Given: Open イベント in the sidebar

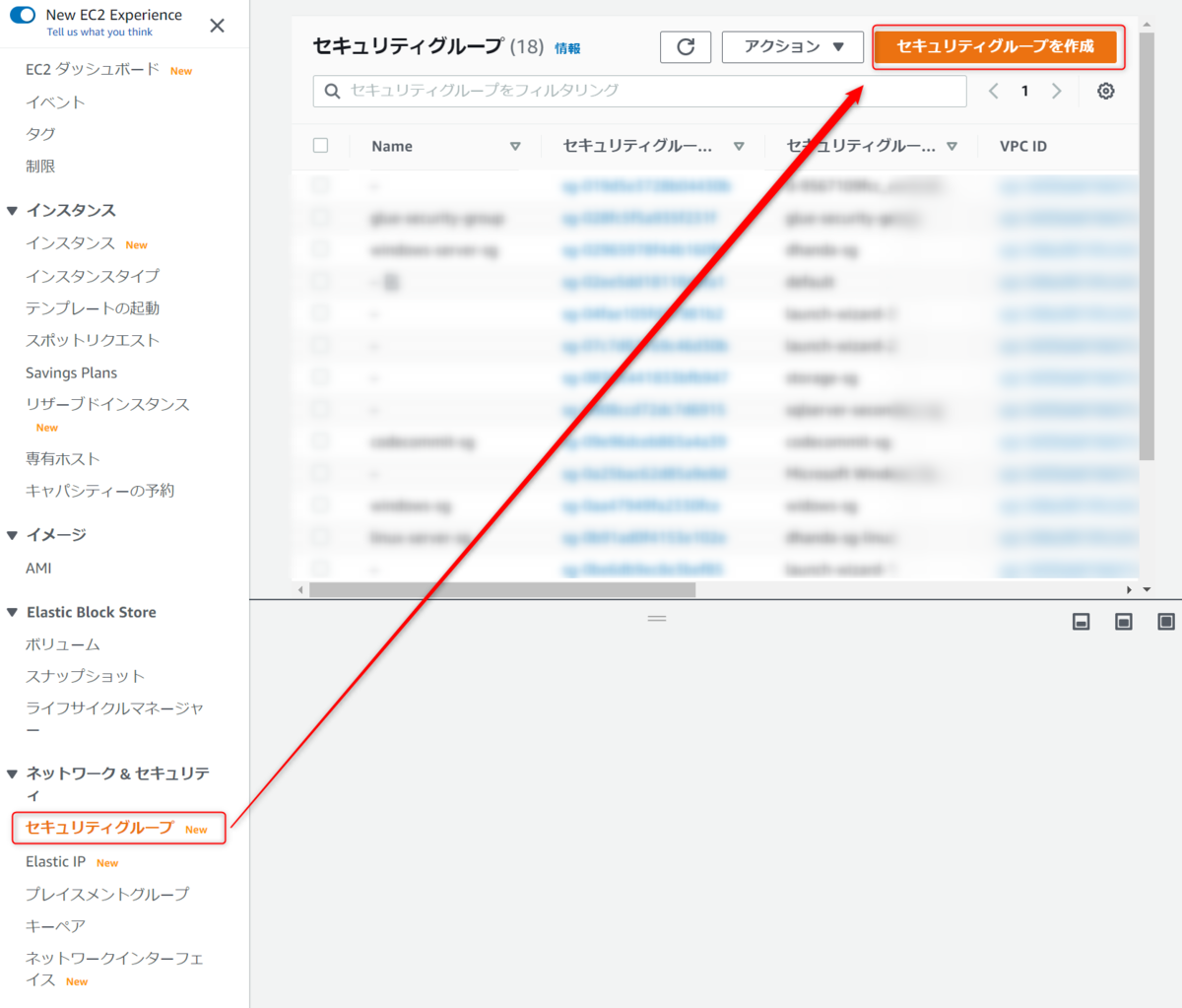Looking at the screenshot, I should tap(55, 101).
